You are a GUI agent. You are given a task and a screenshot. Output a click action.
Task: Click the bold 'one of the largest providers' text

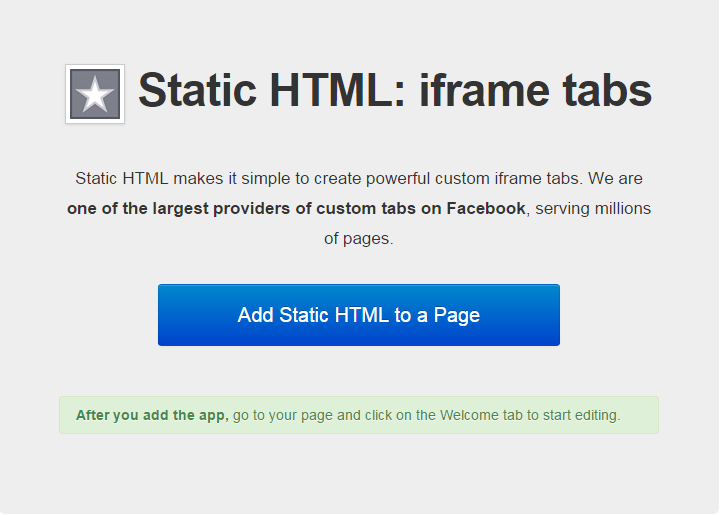pyautogui.click(x=178, y=209)
